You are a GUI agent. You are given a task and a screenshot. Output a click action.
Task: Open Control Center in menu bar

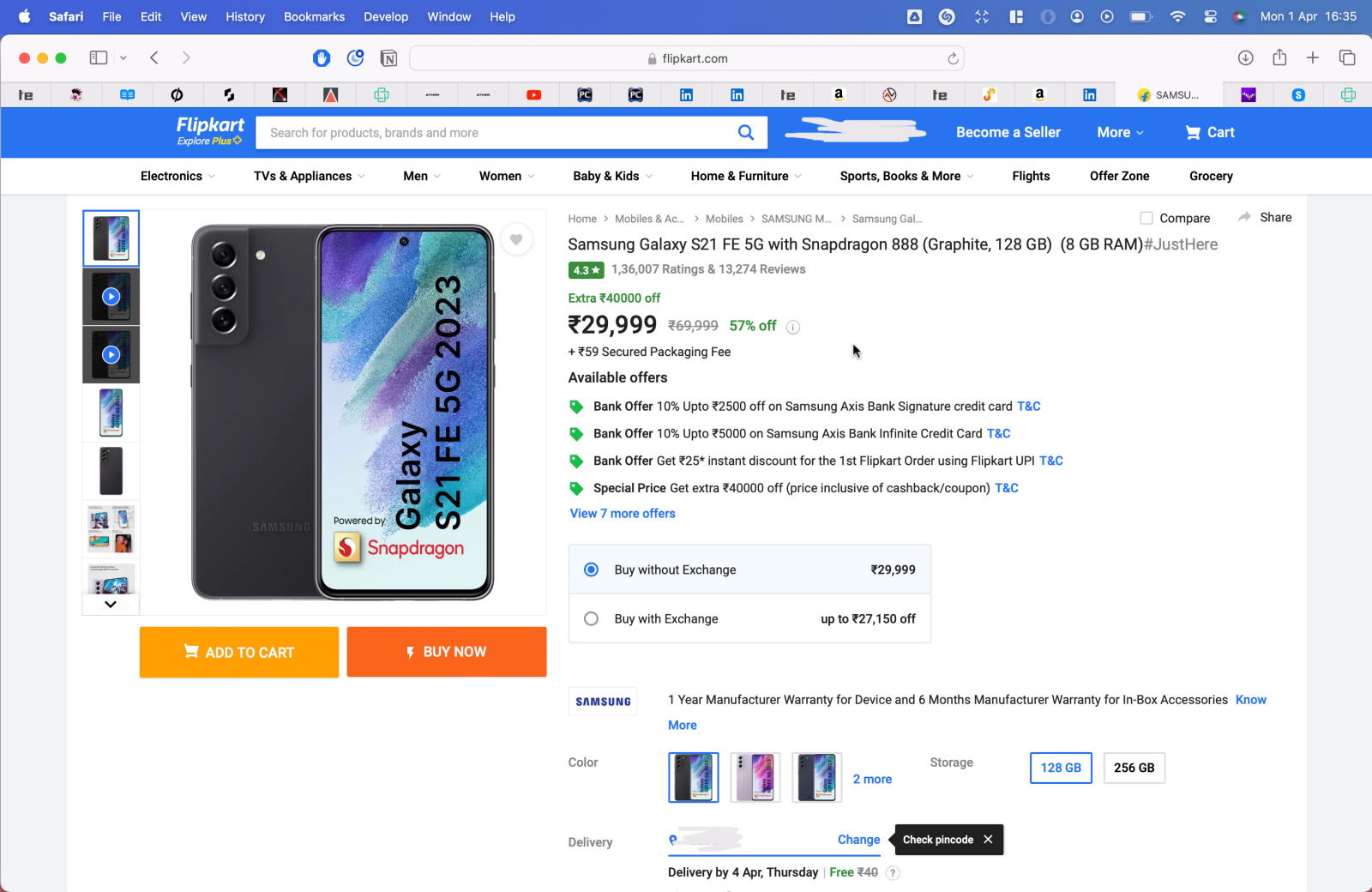click(1210, 16)
